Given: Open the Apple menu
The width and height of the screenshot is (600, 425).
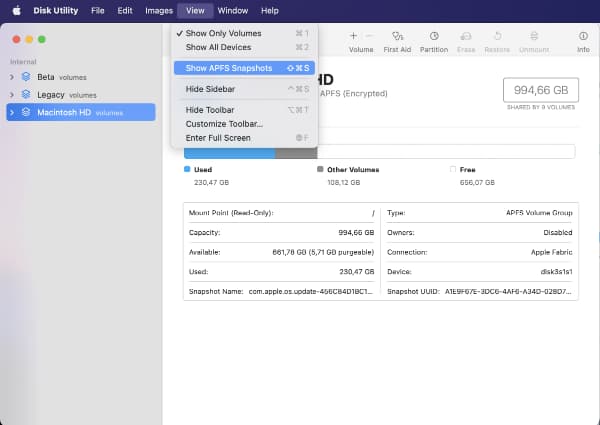Looking at the screenshot, I should pos(16,11).
